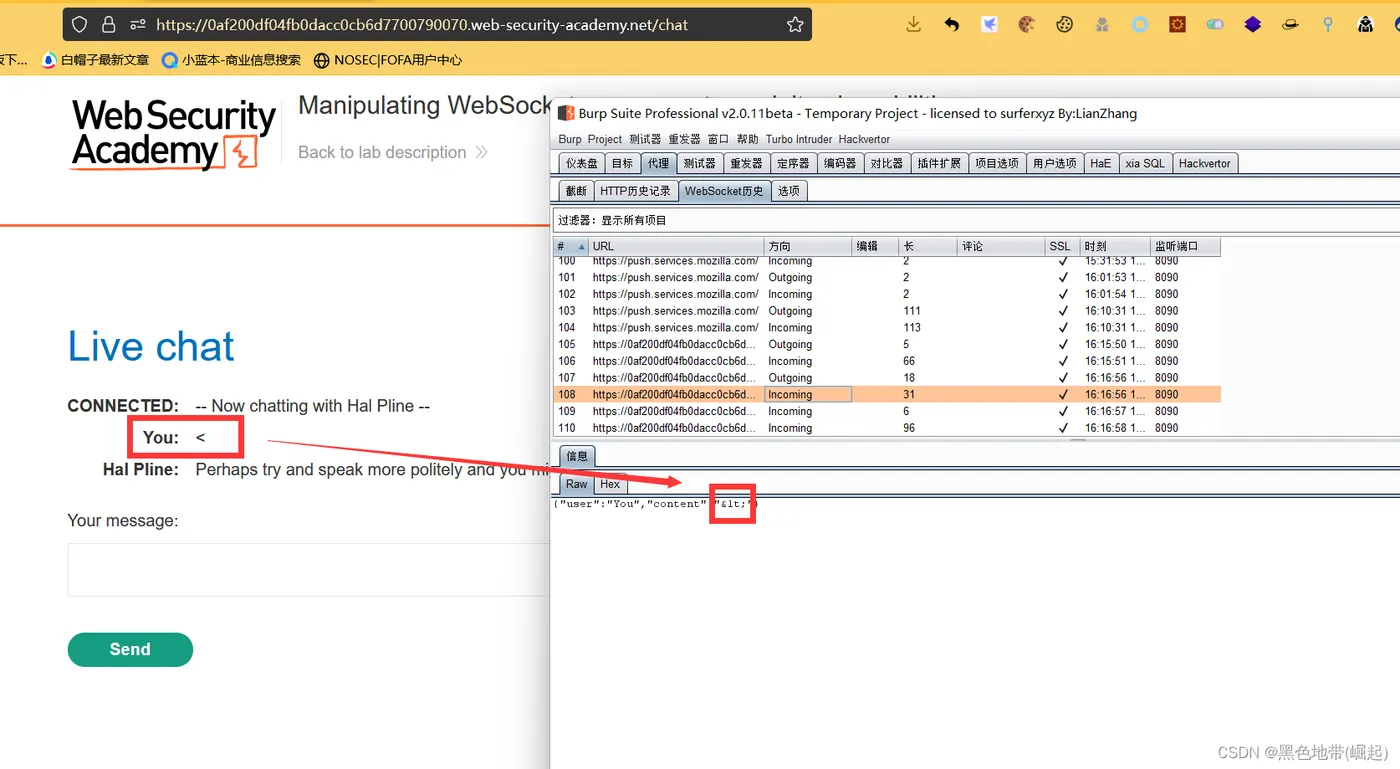Open the 白帽子最新文章 bookmark

coord(95,60)
